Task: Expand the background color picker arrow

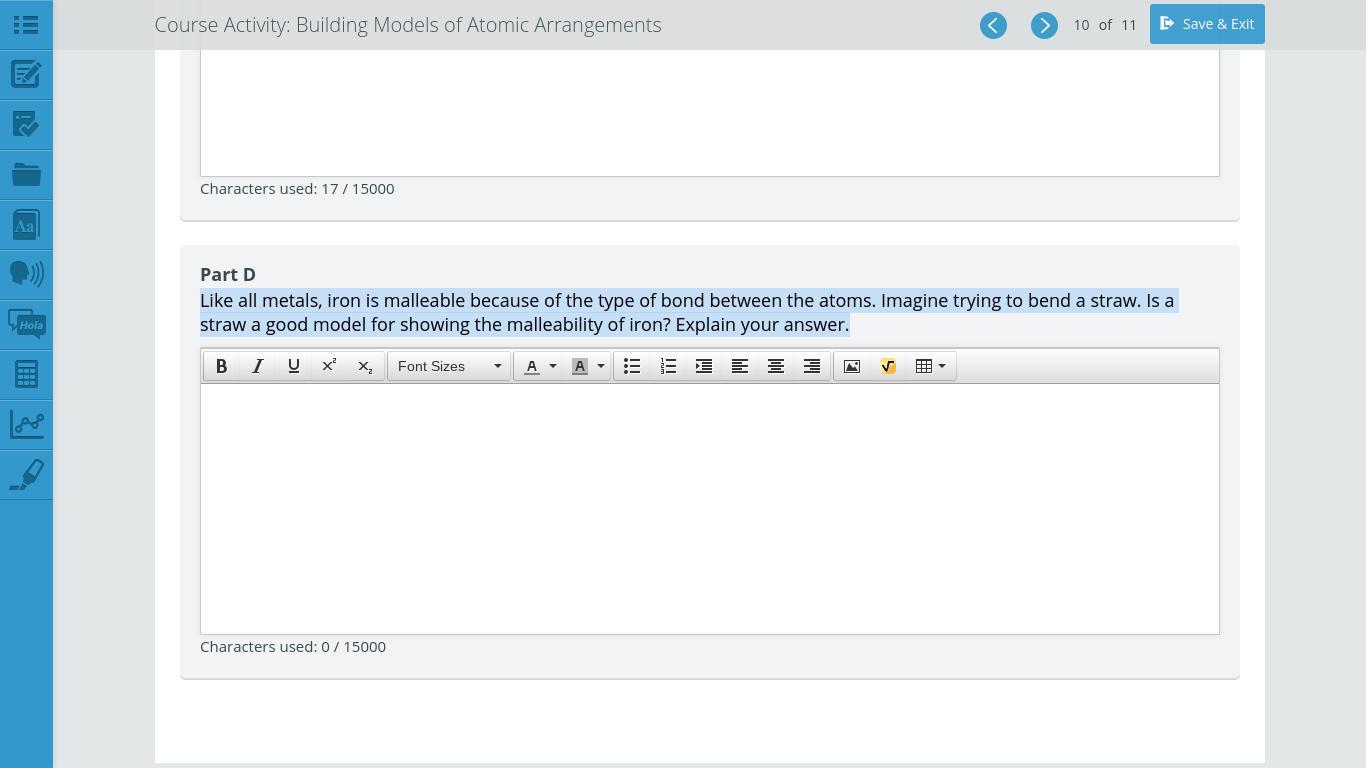Action: click(601, 366)
